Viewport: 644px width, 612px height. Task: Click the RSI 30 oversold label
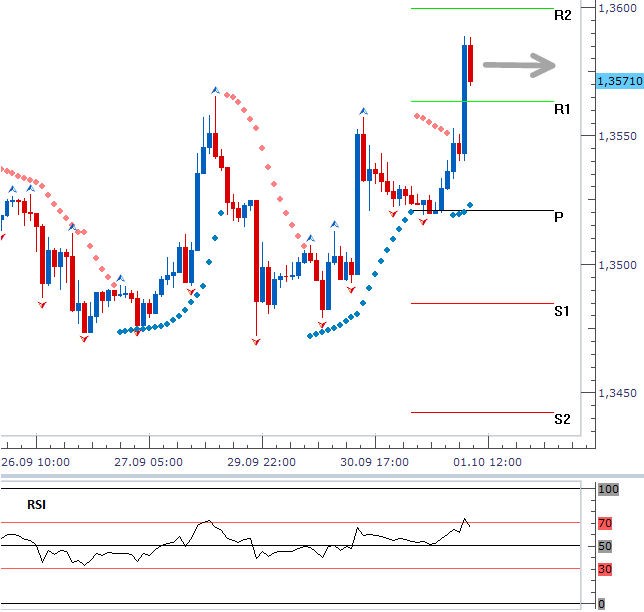point(605,569)
